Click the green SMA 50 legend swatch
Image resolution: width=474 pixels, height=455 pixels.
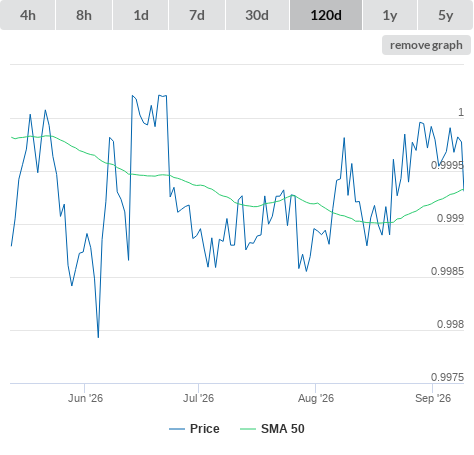point(248,429)
